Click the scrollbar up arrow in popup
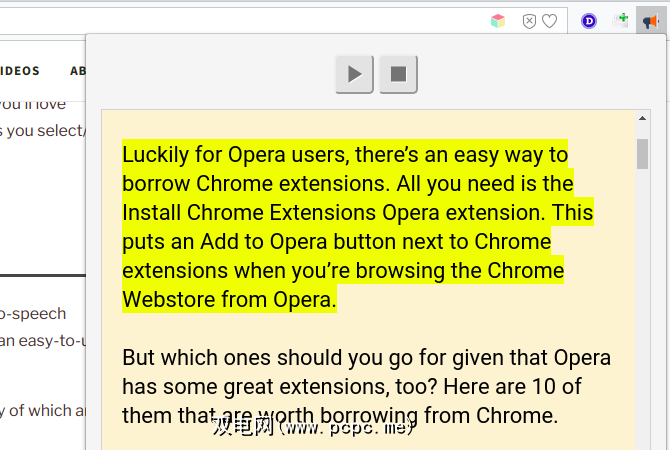 pos(643,120)
